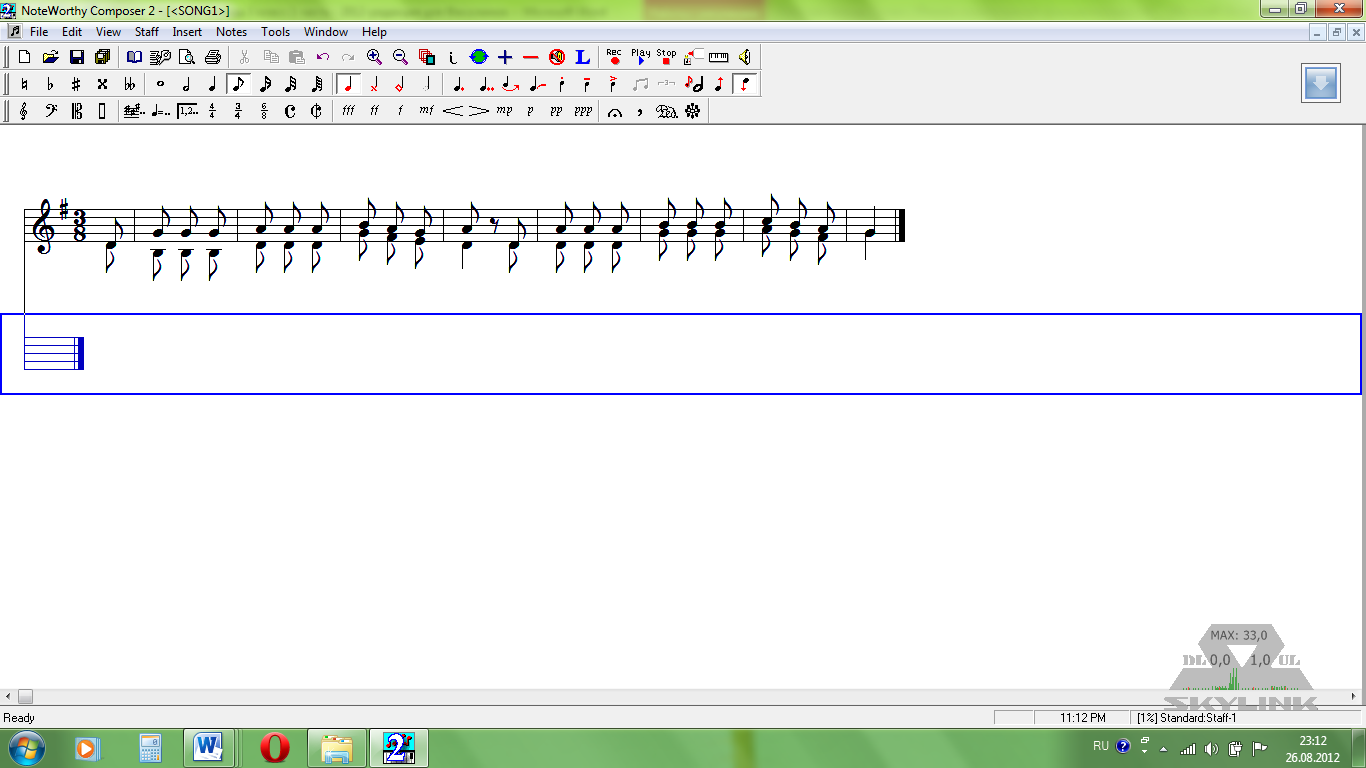This screenshot has height=768, width=1366.
Task: Toggle the dotted note modifier
Action: point(458,84)
